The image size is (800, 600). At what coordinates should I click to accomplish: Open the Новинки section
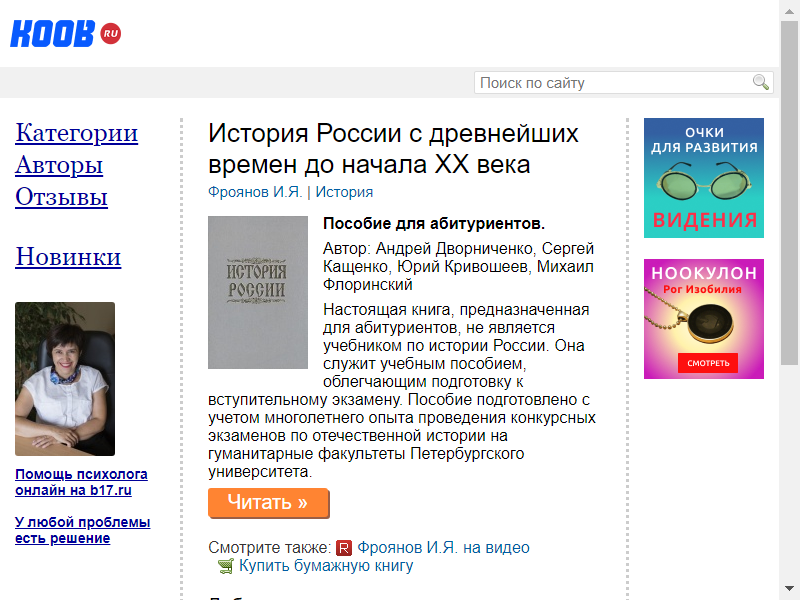coord(68,256)
